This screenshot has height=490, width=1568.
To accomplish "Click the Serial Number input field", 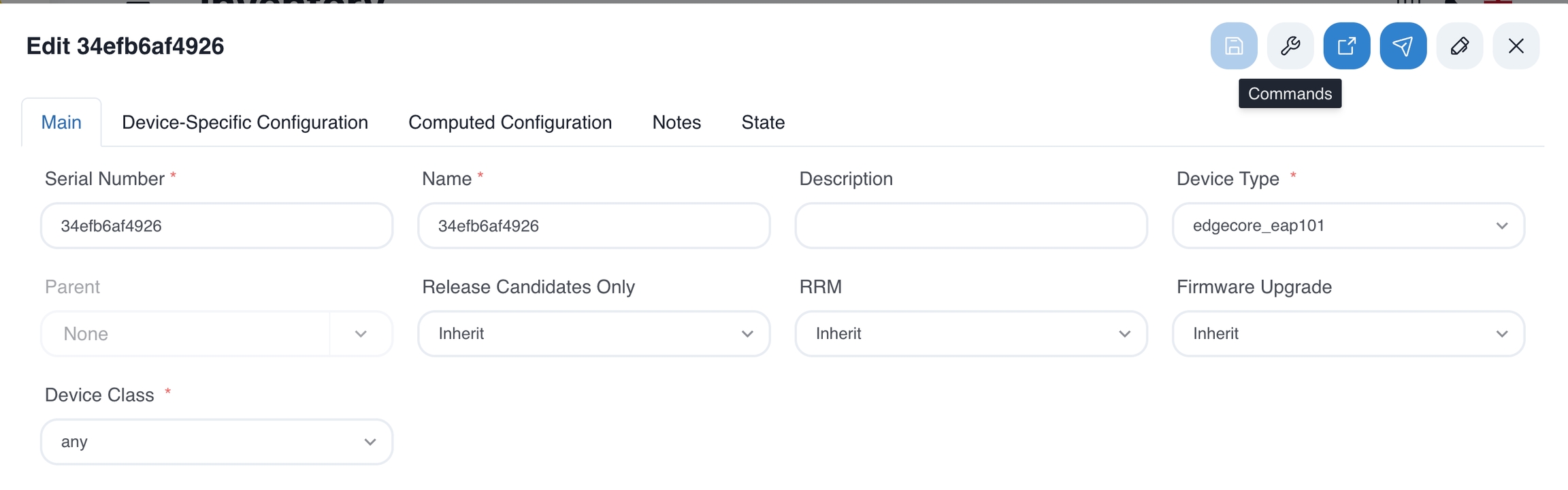I will 216,225.
